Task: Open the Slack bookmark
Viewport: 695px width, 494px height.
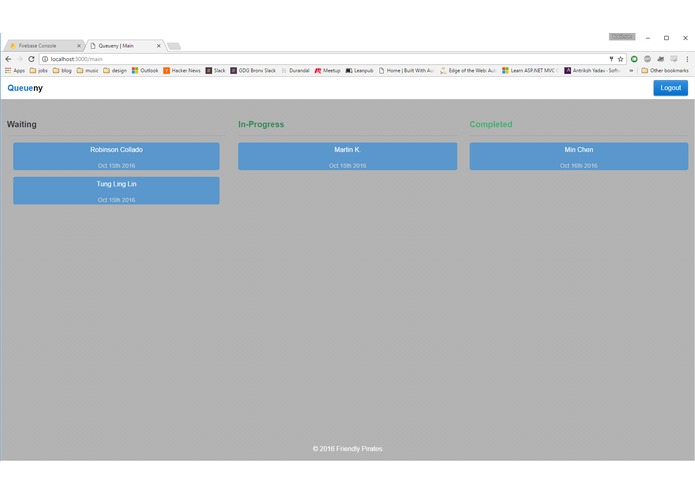Action: 215,70
